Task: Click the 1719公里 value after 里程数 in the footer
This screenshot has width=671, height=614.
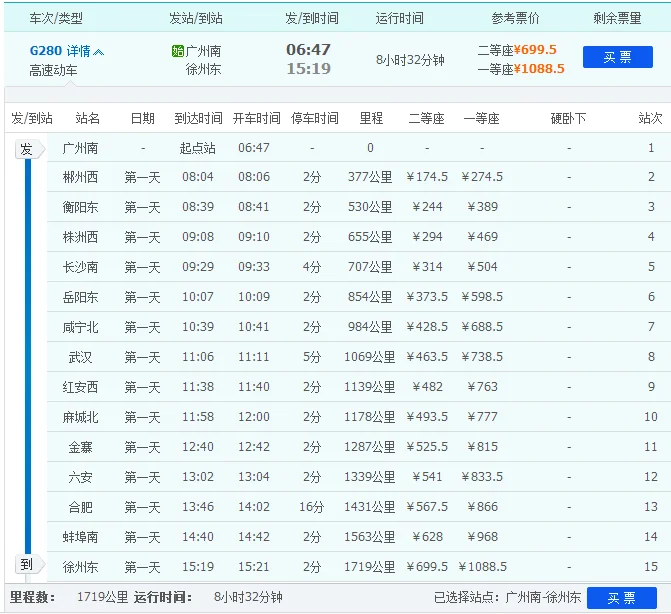Action: point(102,597)
